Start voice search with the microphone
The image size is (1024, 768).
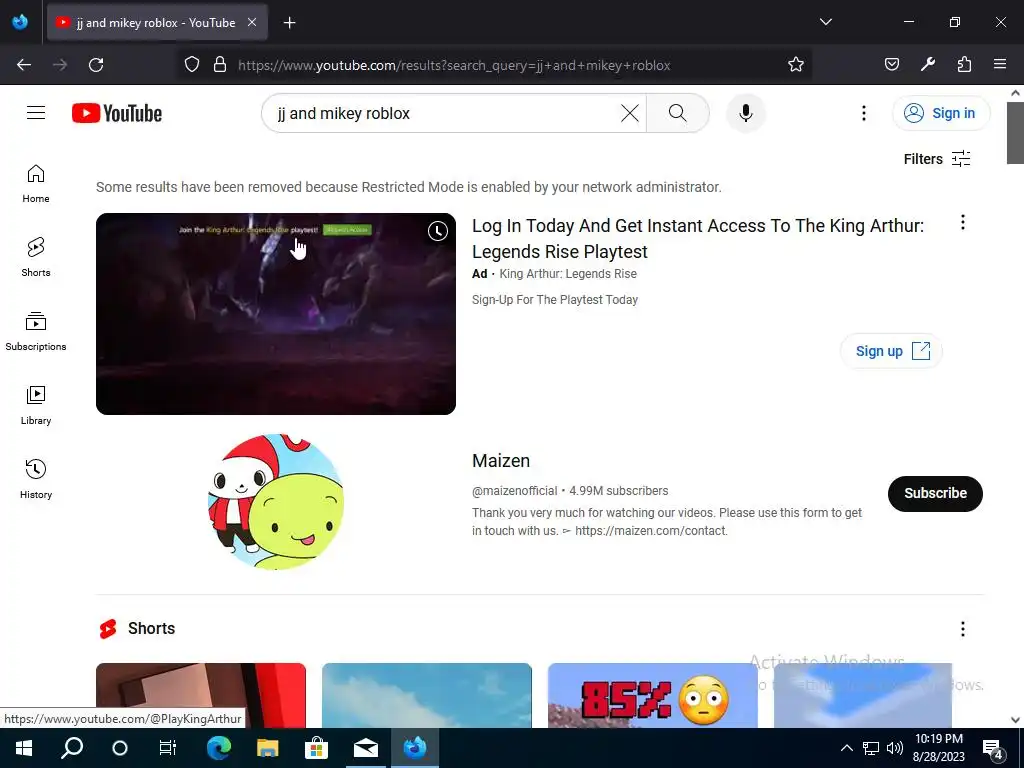[745, 113]
